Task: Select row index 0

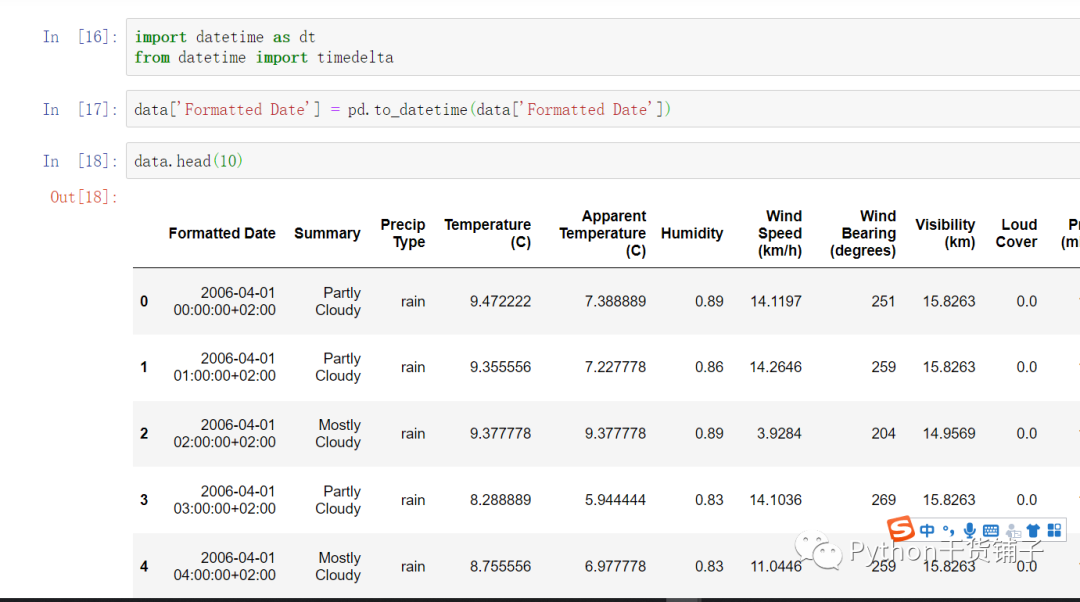Action: (144, 301)
